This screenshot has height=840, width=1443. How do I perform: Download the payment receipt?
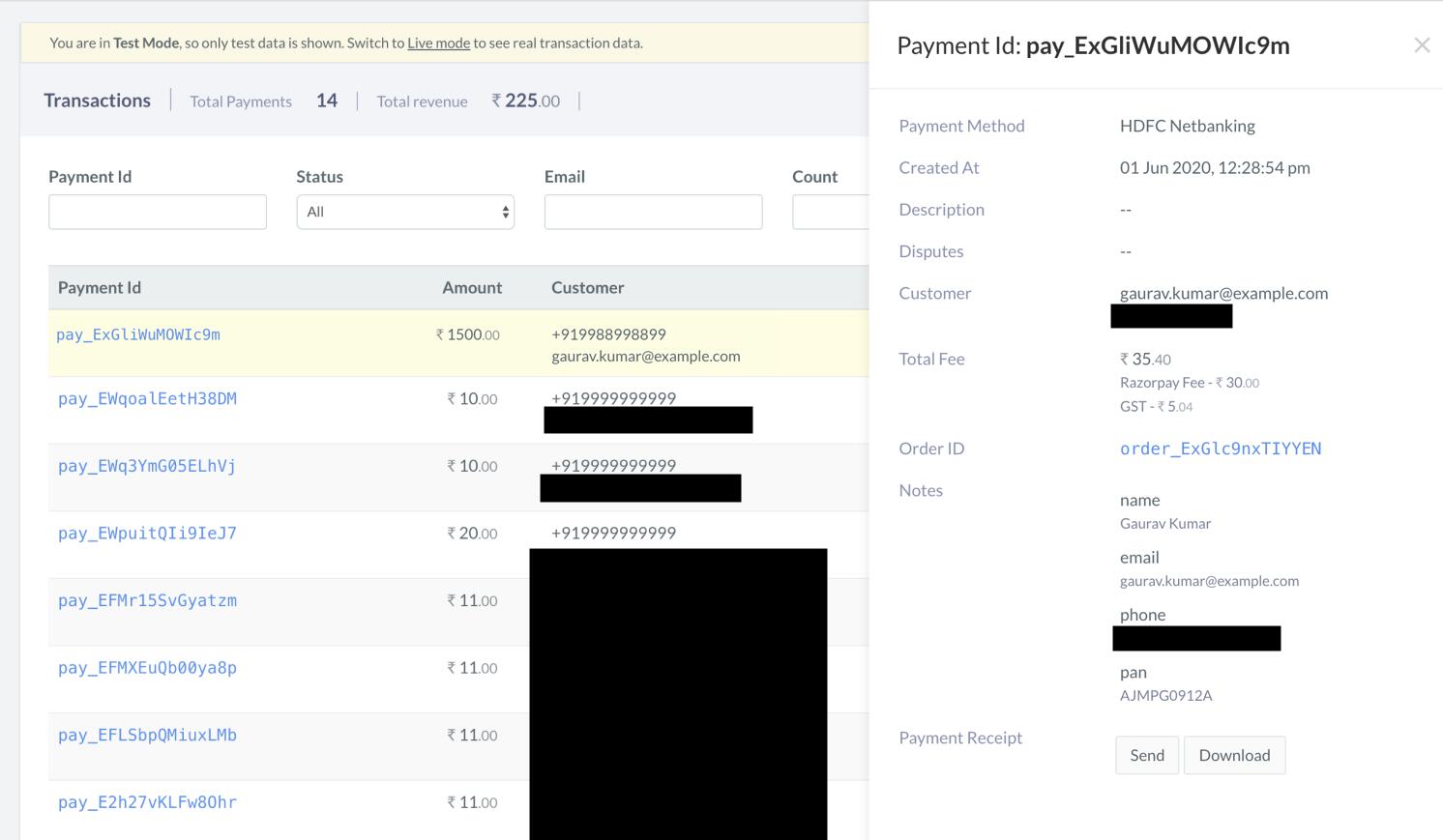pos(1234,755)
